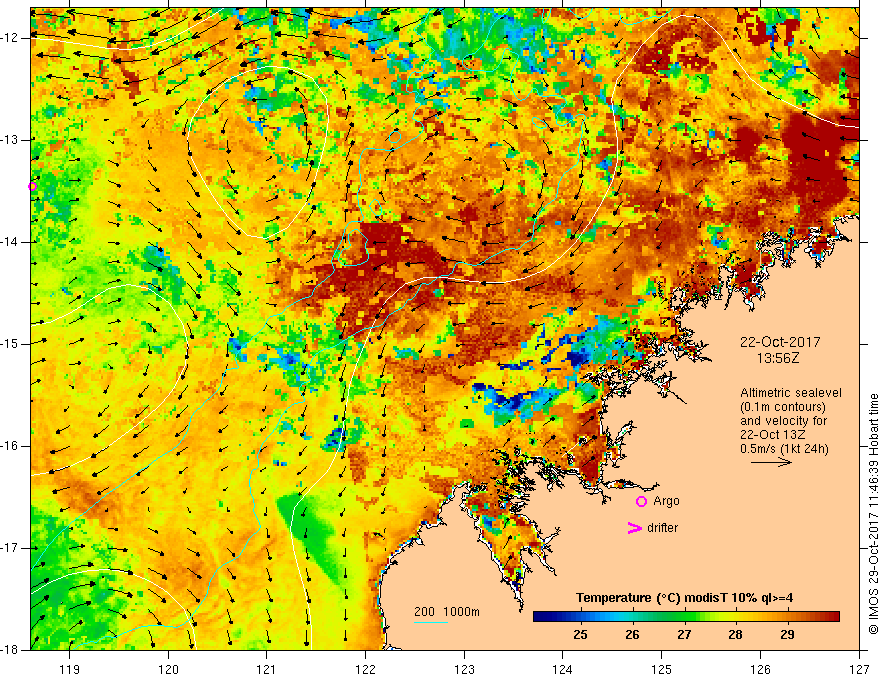Select the temperature color bar
The width and height of the screenshot is (880, 680).
tap(686, 616)
